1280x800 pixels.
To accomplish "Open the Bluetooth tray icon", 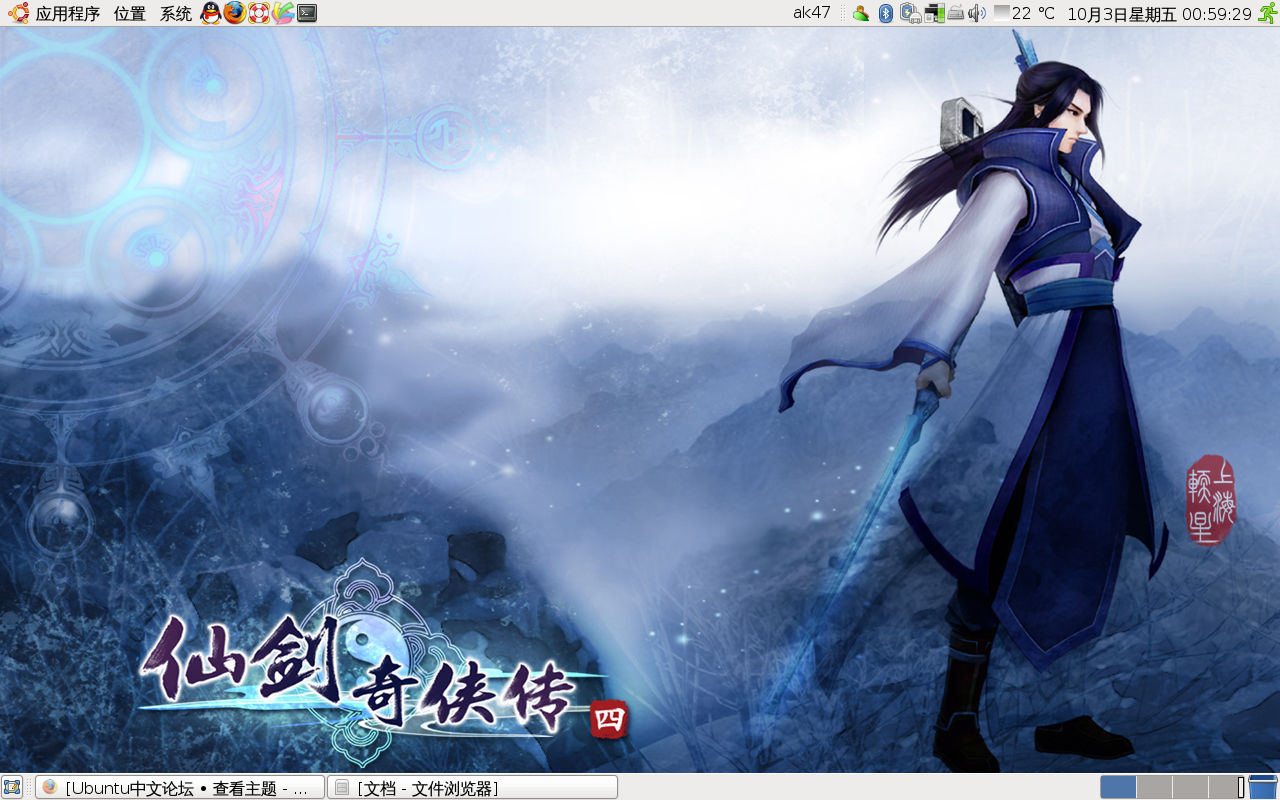I will [x=885, y=13].
